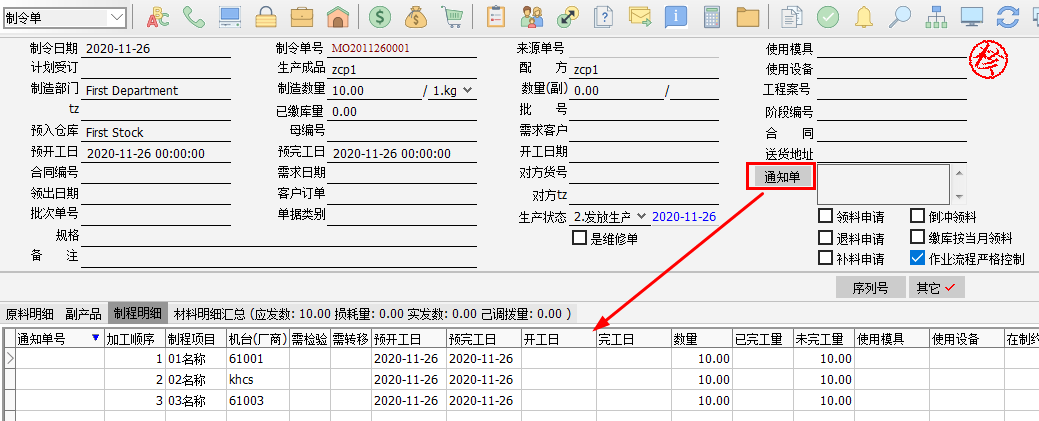Enable the 是维修单 checkbox
This screenshot has height=421, width=1039.
click(579, 239)
